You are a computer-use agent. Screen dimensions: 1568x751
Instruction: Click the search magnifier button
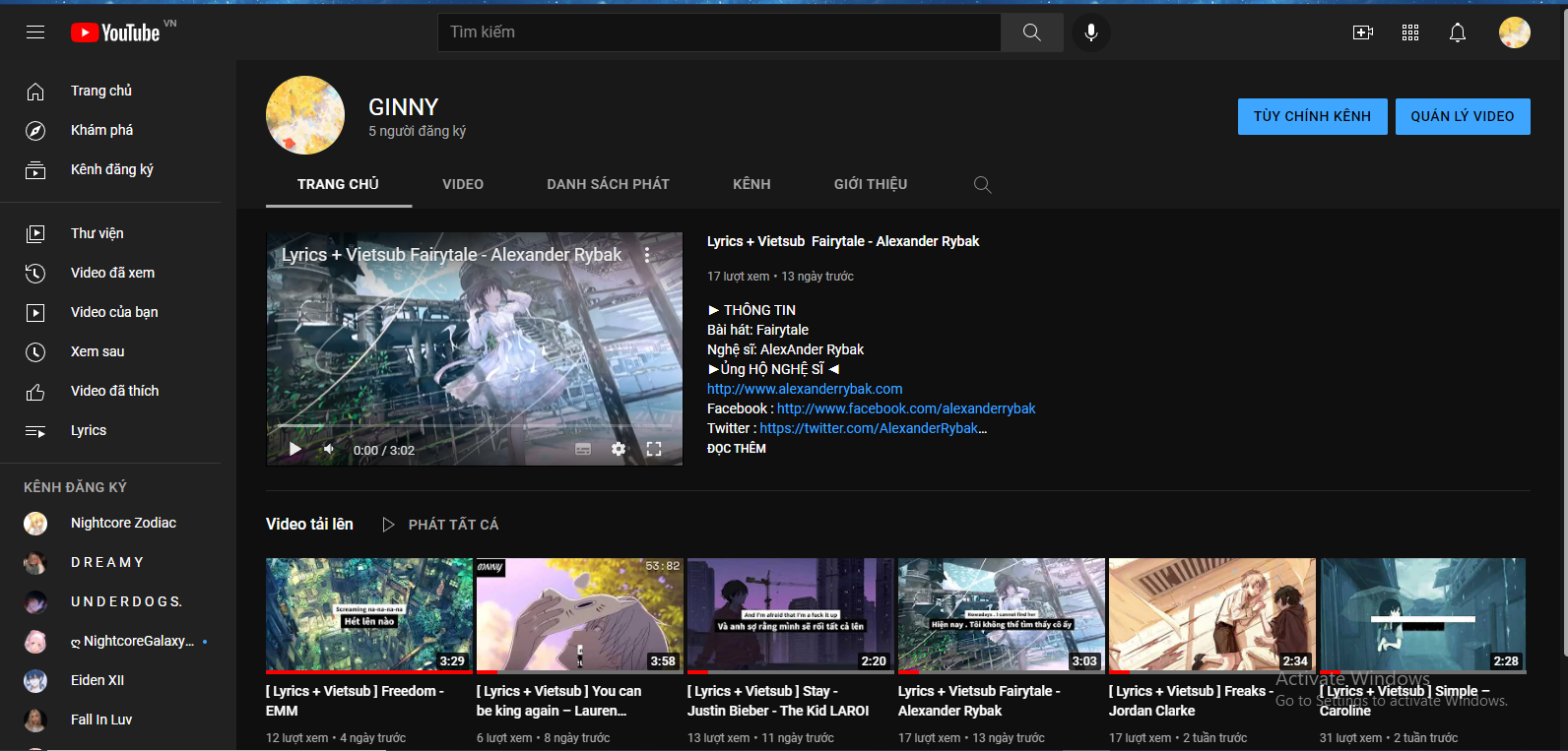coord(1031,32)
